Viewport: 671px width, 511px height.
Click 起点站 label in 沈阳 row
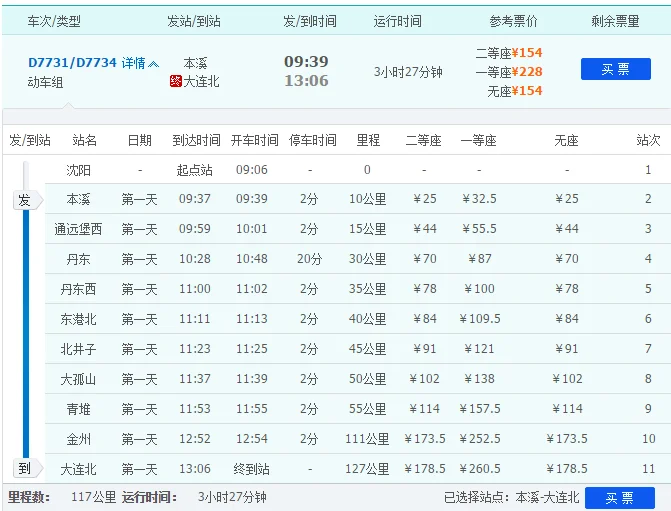coord(195,170)
